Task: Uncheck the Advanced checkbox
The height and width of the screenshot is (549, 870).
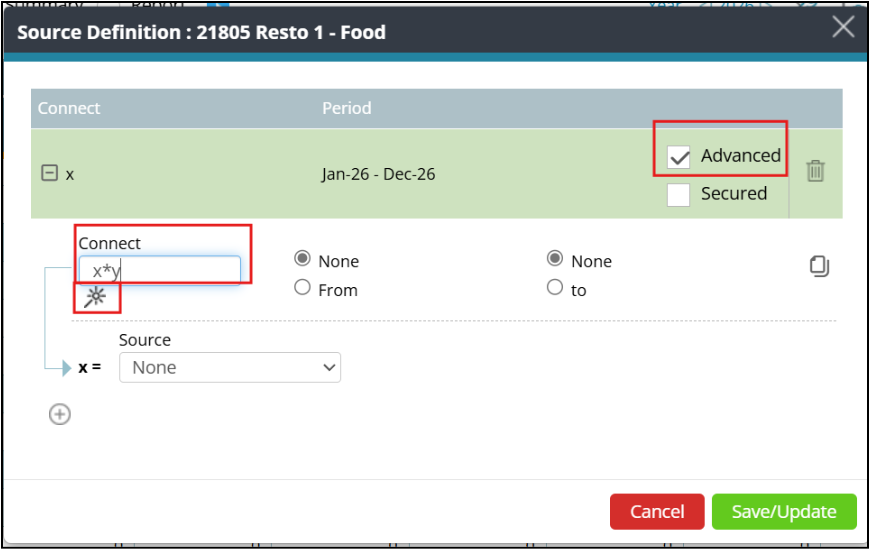Action: pos(679,157)
